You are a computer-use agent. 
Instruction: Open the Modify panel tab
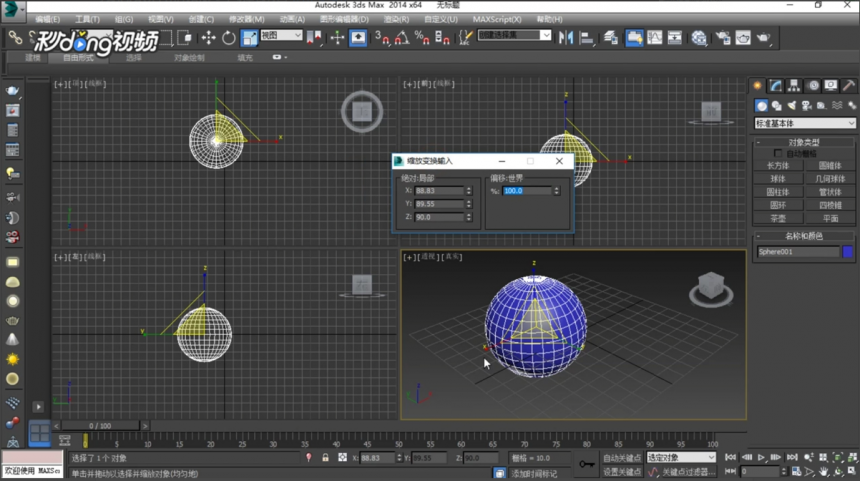point(776,86)
